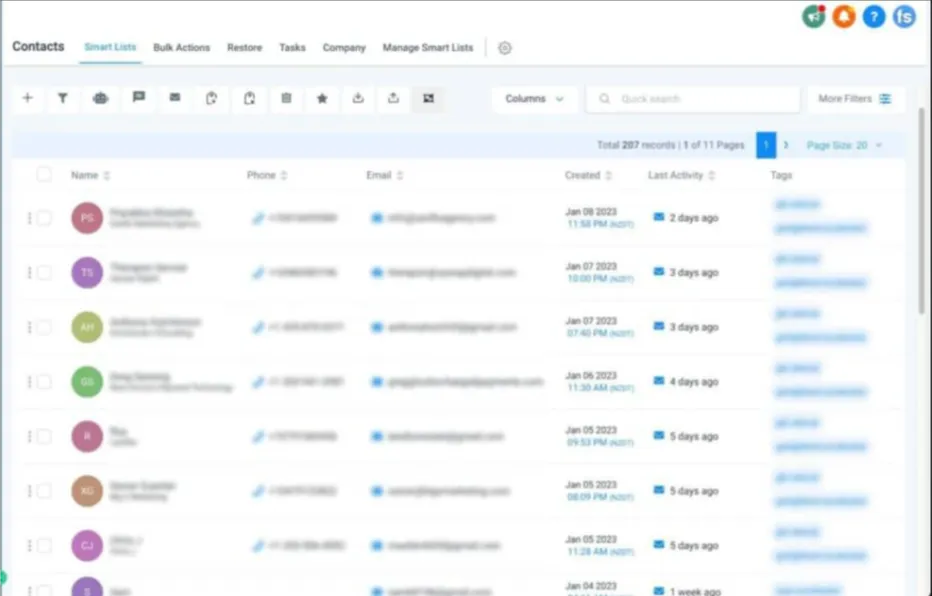Open the blue question mark help icon
The height and width of the screenshot is (596, 932).
point(874,17)
